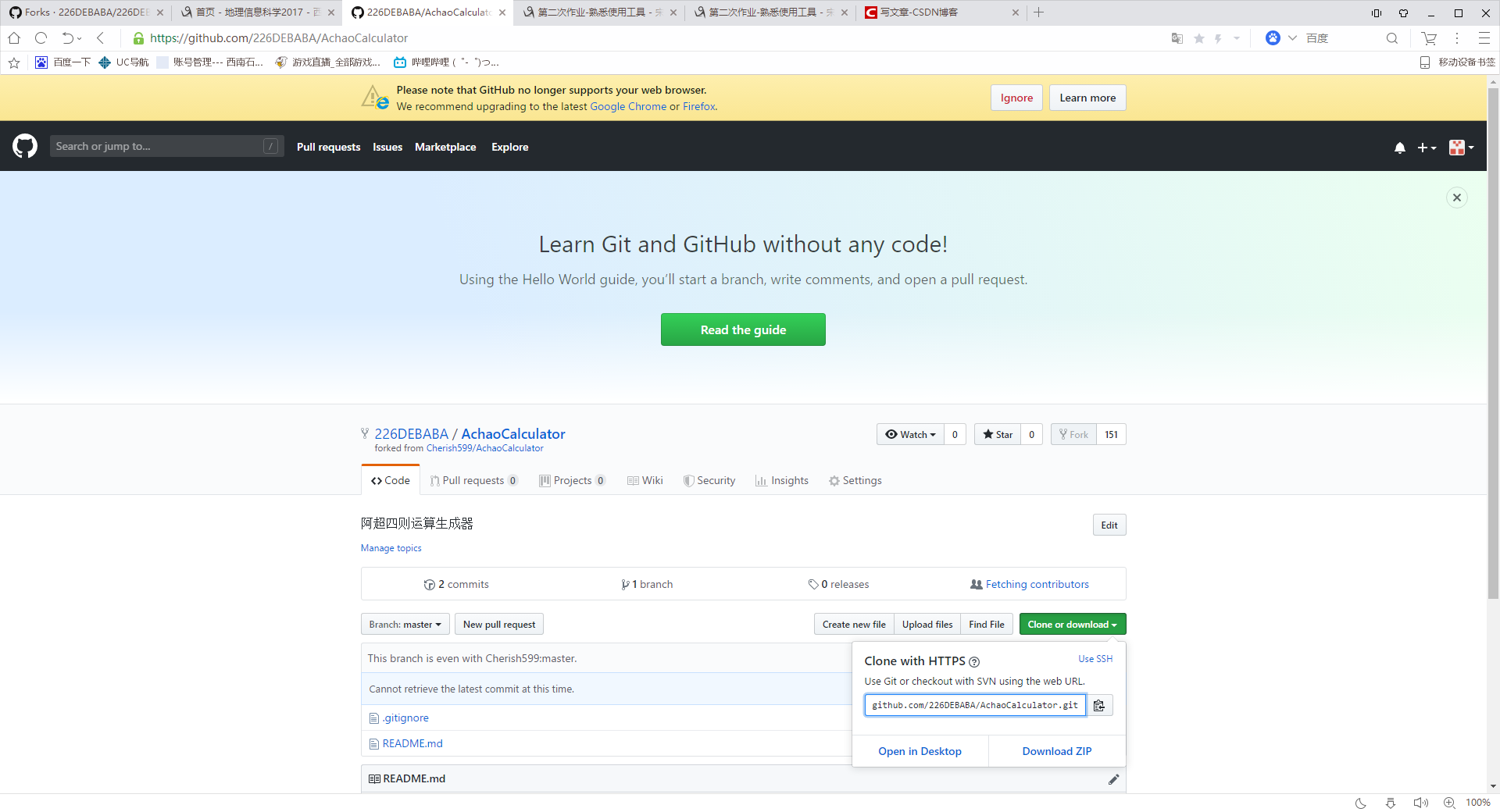Viewport: 1500px width, 812px height.
Task: Expand the Watch dropdown
Action: point(910,434)
